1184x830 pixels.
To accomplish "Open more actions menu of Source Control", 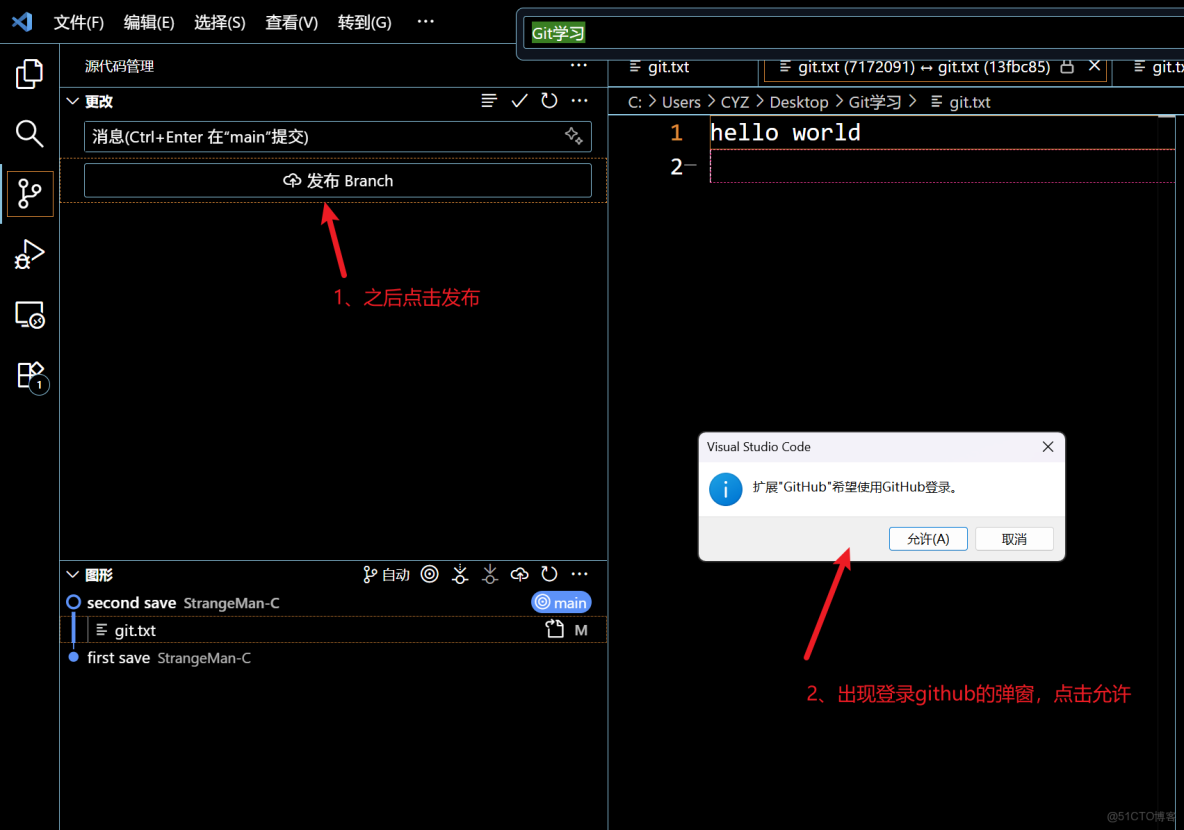I will (580, 65).
